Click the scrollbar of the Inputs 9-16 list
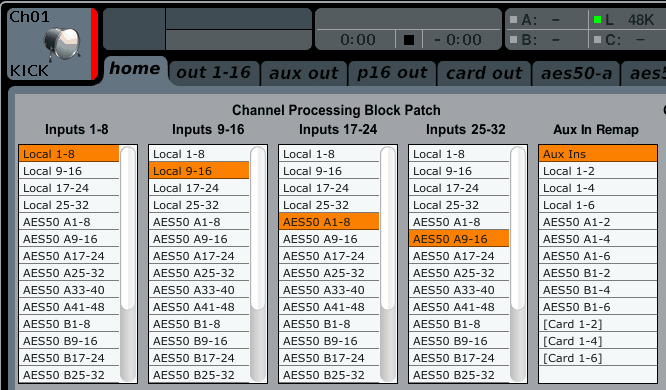This screenshot has width=666, height=390. coord(258,263)
